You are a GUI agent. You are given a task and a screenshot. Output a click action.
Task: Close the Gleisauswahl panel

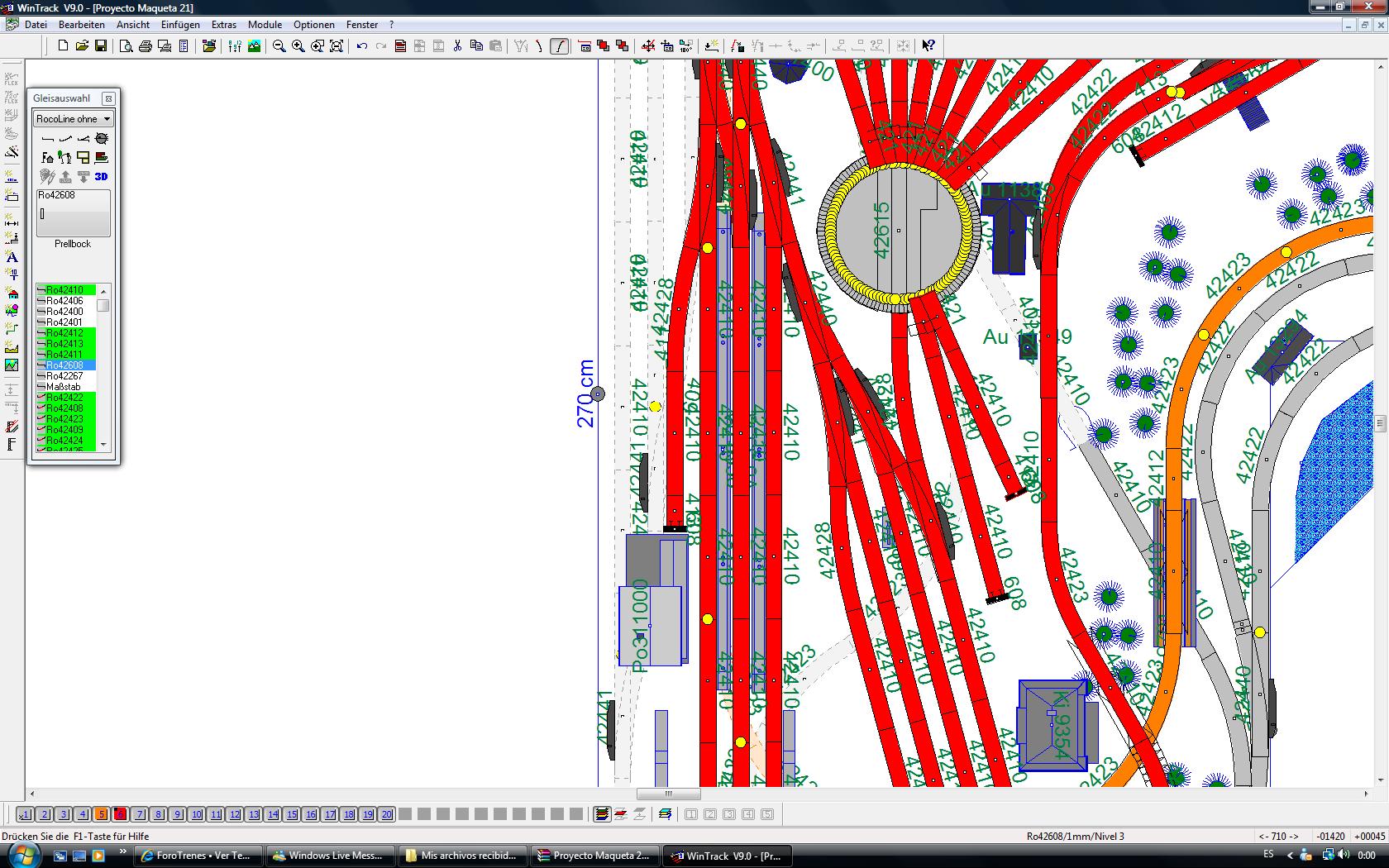(108, 98)
